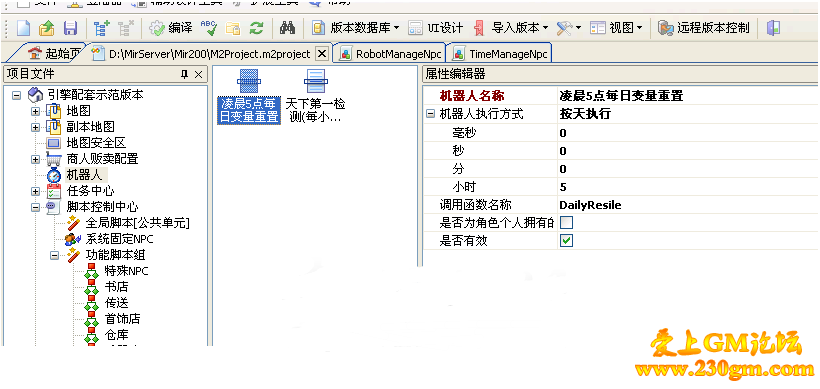Image resolution: width=820 pixels, height=389 pixels.
Task: Click the 脚本控制中心 speech bubble icon
Action: pyautogui.click(x=54, y=208)
